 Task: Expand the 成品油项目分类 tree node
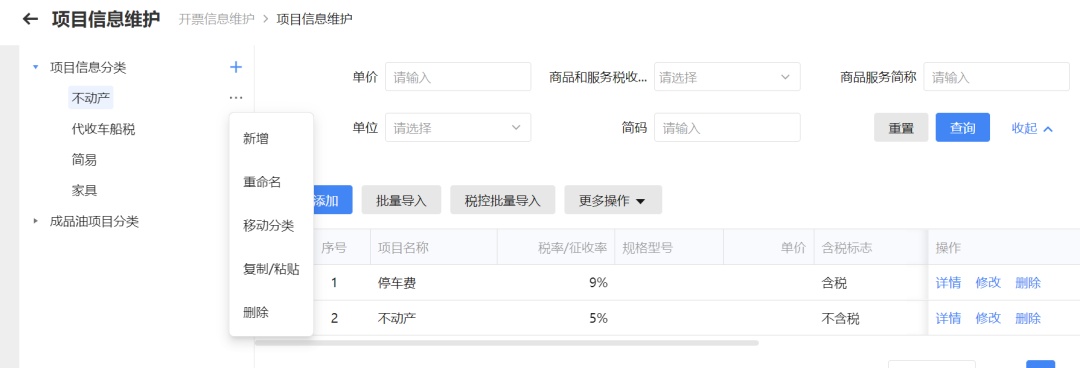pos(36,221)
